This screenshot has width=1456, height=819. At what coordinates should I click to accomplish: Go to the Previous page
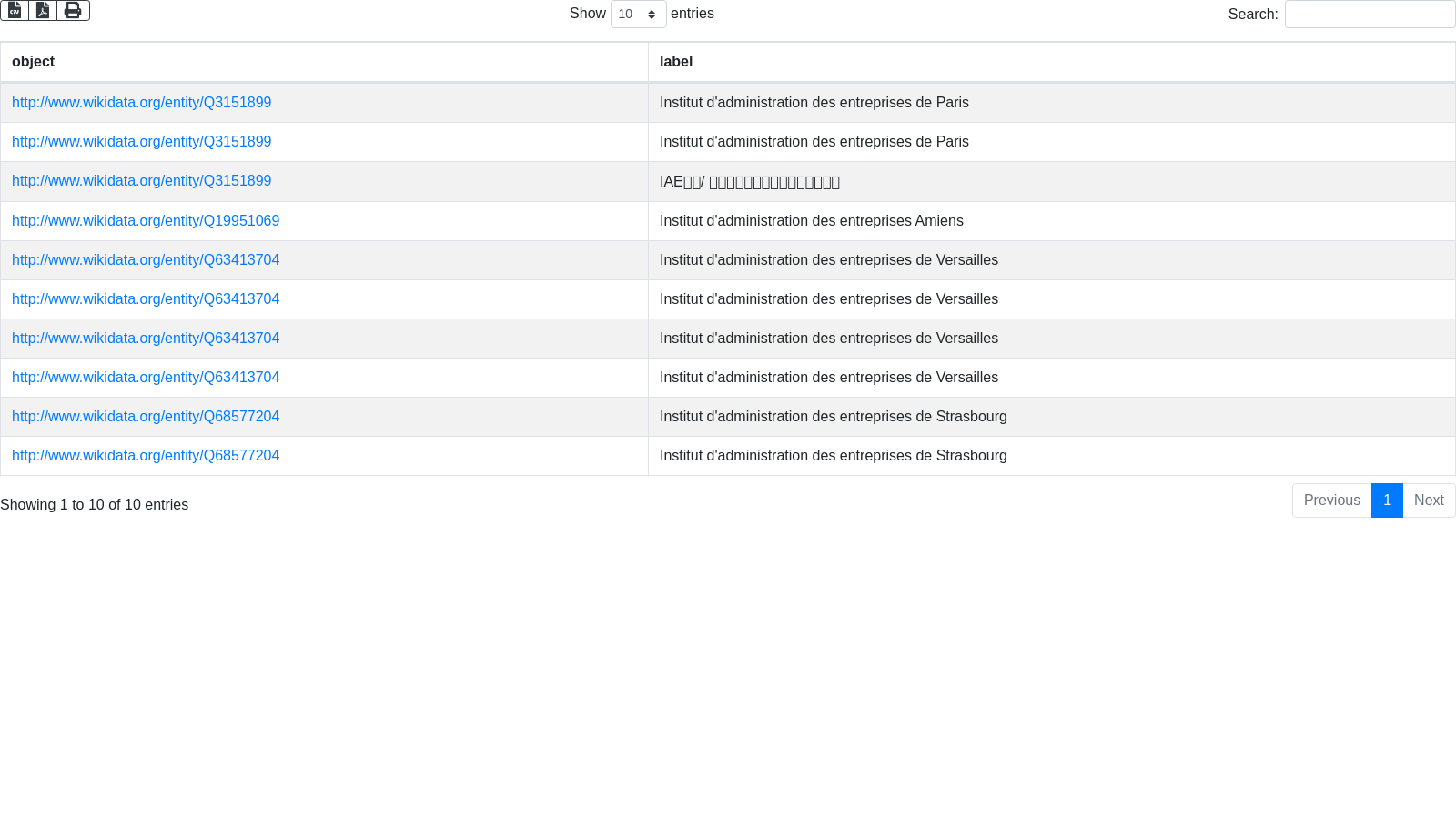[1331, 500]
